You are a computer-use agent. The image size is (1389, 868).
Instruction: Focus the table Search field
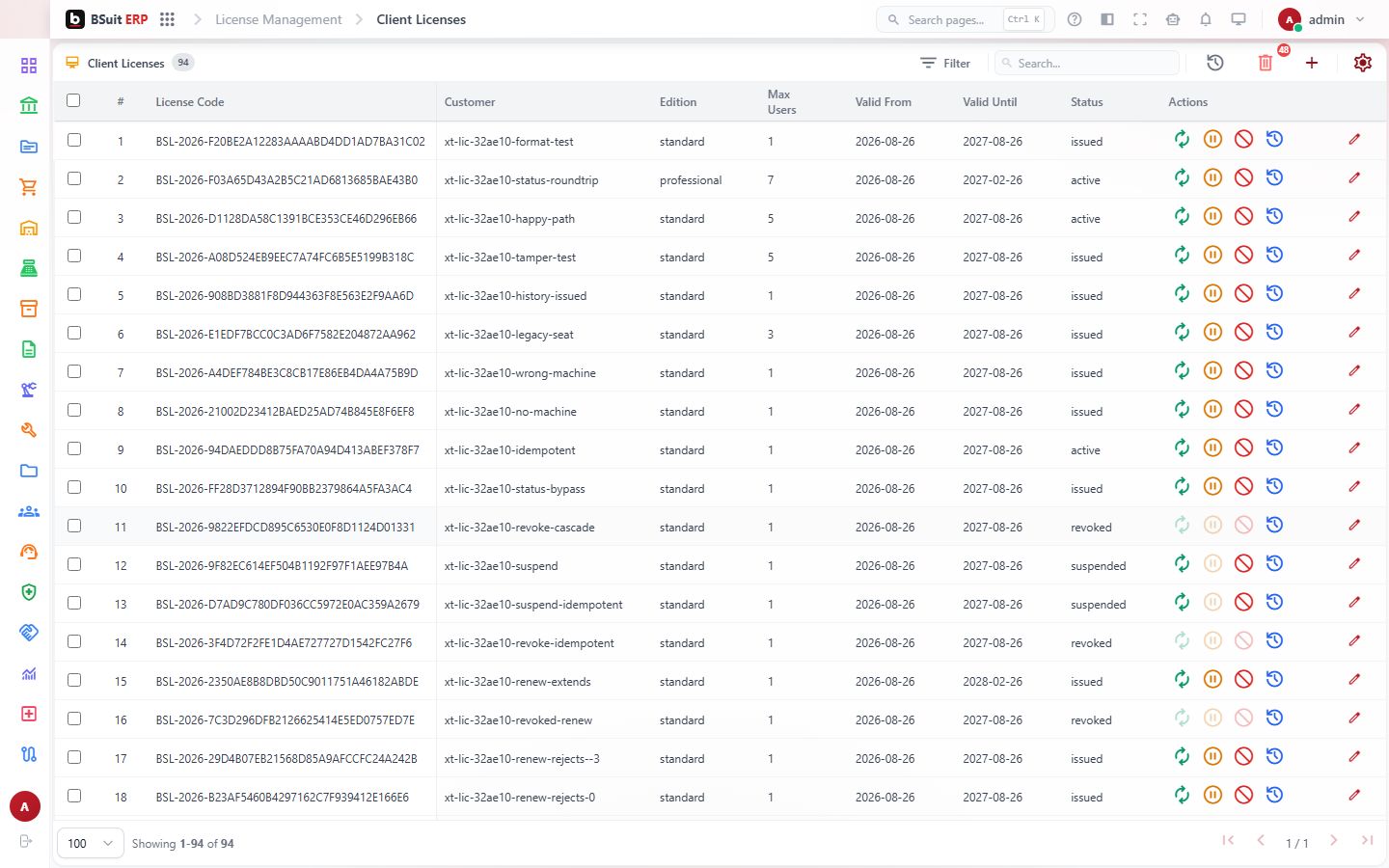[1087, 63]
